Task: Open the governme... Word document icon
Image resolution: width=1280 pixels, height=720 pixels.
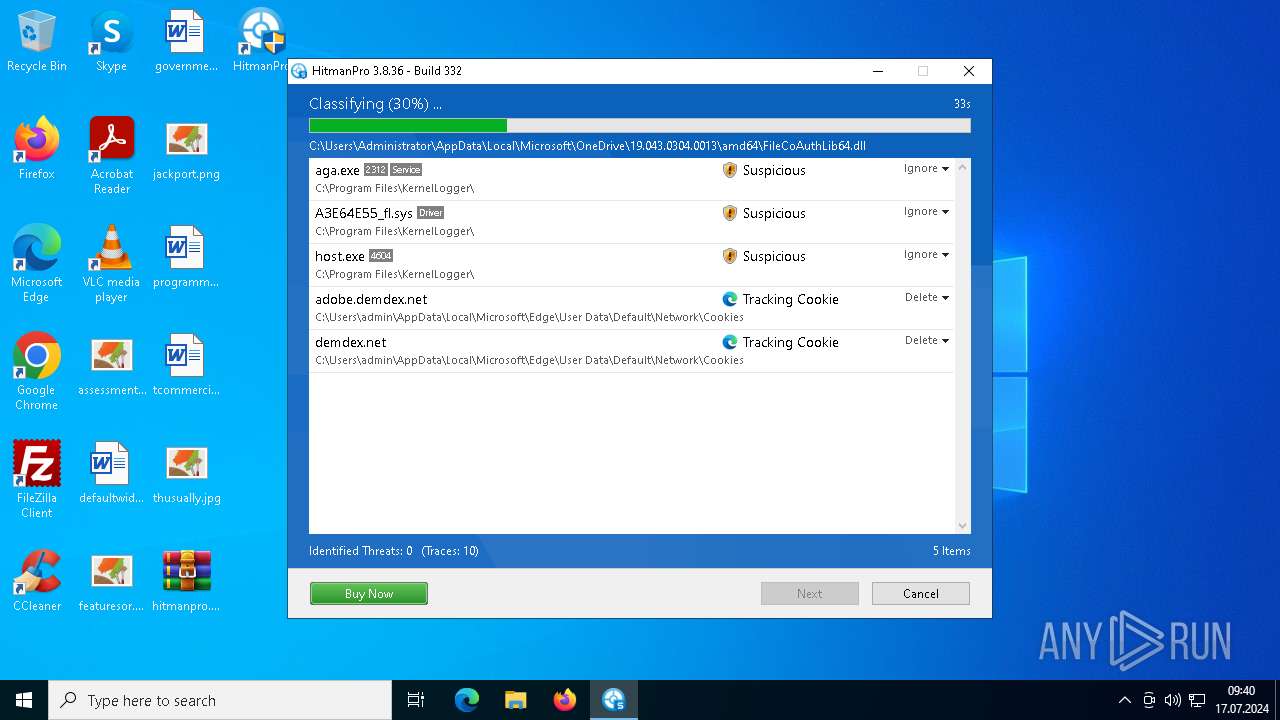Action: pyautogui.click(x=186, y=41)
